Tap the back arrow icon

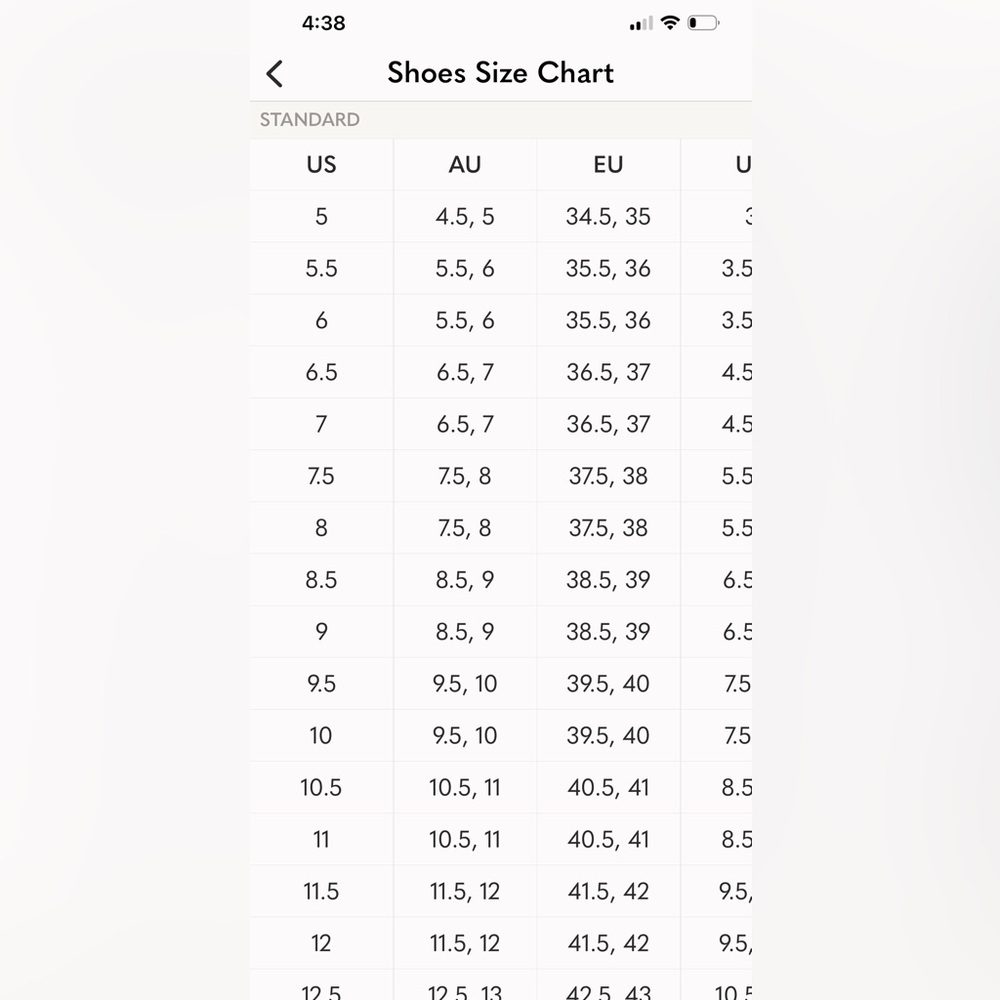point(275,74)
